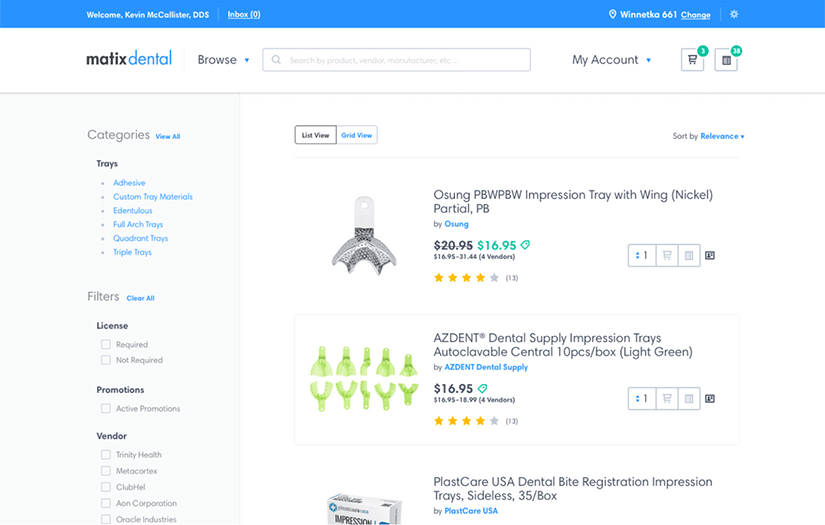
Task: Expand the Browse dropdown menu
Action: click(x=223, y=60)
